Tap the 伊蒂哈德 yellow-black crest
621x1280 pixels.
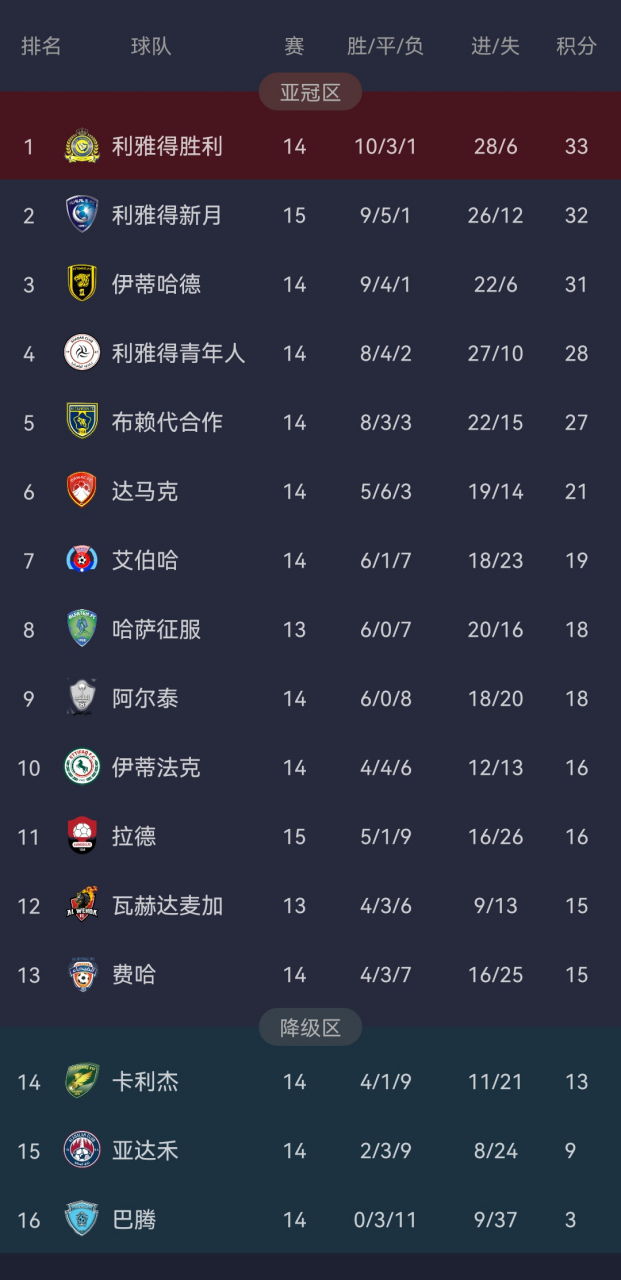pyautogui.click(x=82, y=284)
